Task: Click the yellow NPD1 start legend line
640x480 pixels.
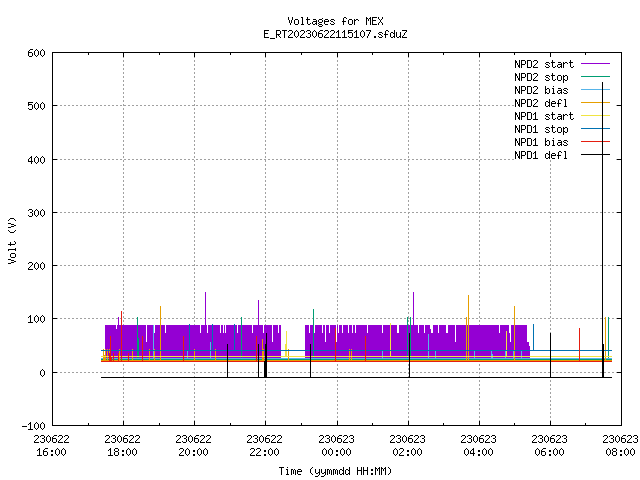Action: (595, 116)
